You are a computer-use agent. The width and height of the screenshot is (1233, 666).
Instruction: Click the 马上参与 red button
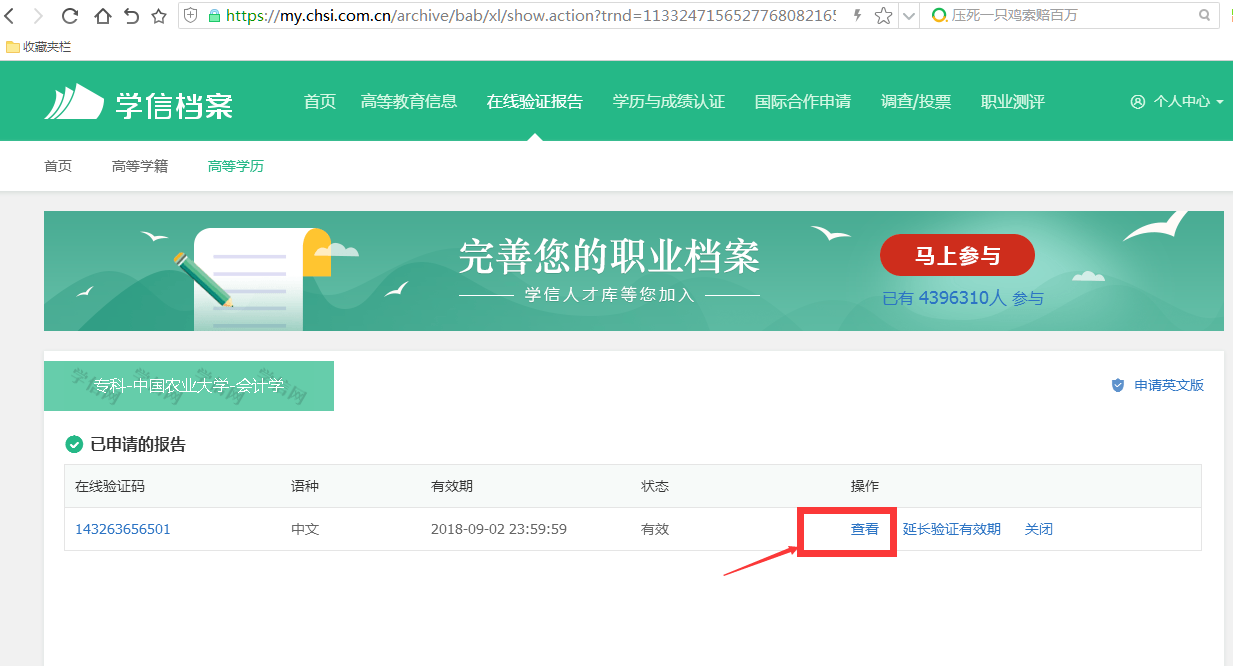tap(957, 256)
